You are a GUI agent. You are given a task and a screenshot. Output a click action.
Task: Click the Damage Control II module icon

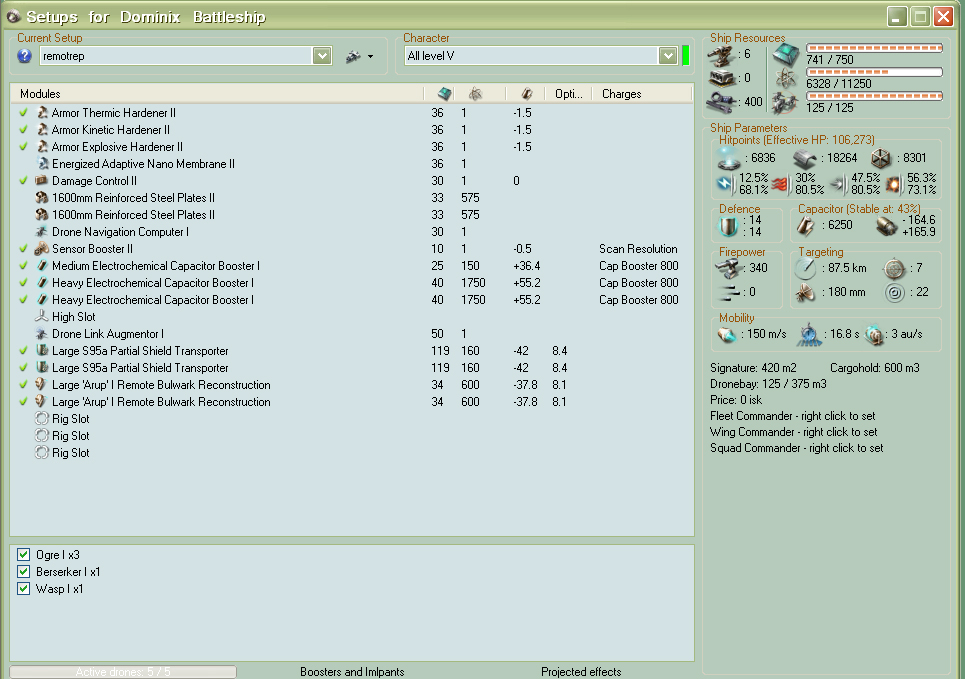click(42, 180)
